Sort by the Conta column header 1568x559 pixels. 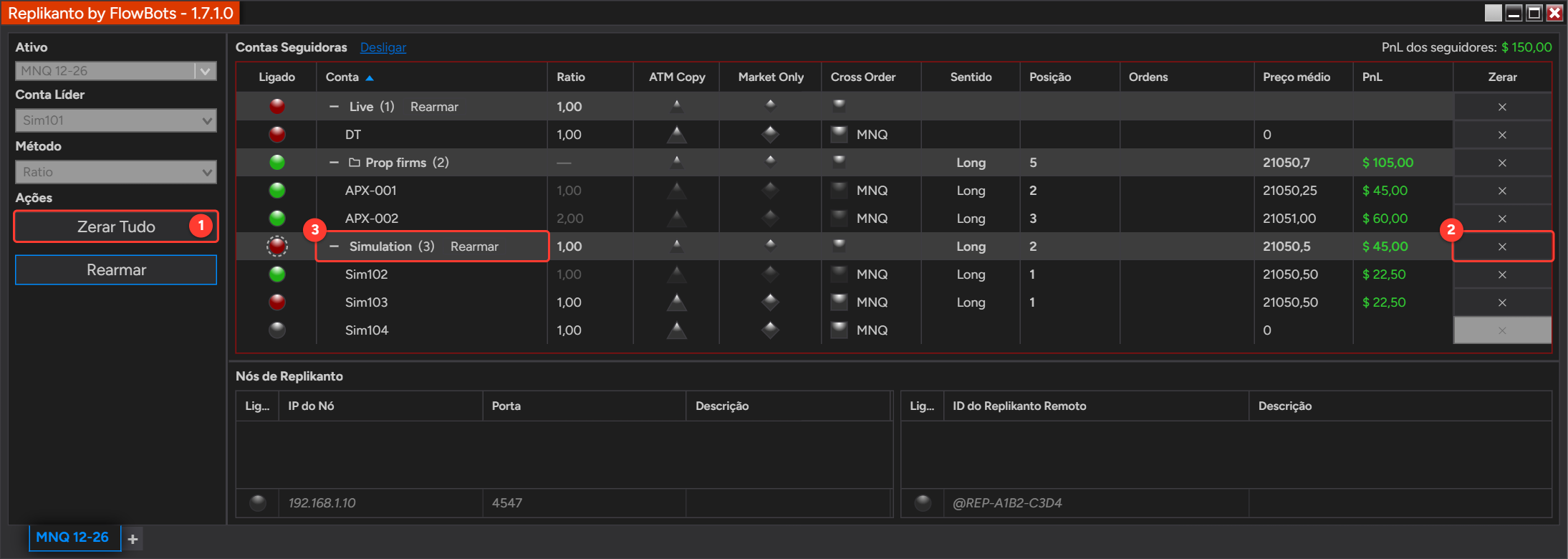pyautogui.click(x=433, y=77)
